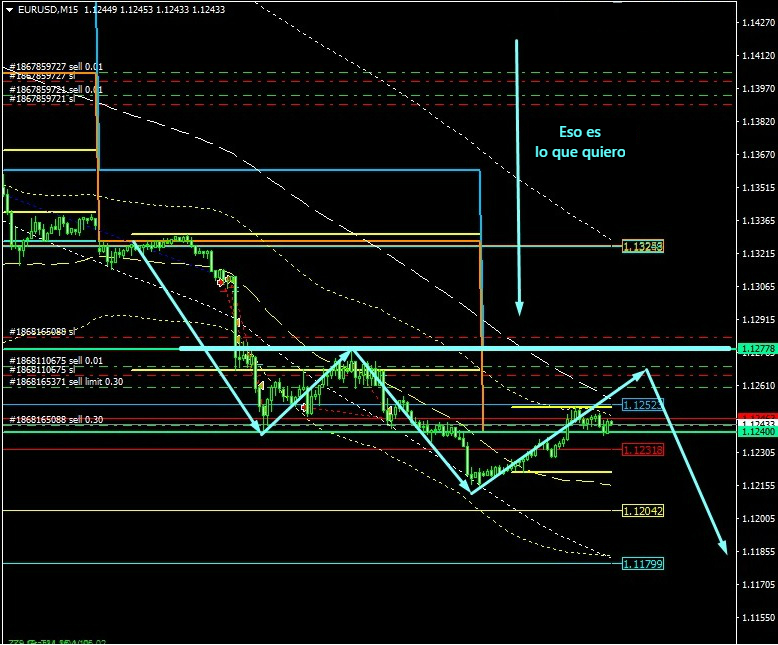Image resolution: width=778 pixels, height=645 pixels.
Task: Select order line #1867859727 sell 0.01
Action: tap(56, 67)
